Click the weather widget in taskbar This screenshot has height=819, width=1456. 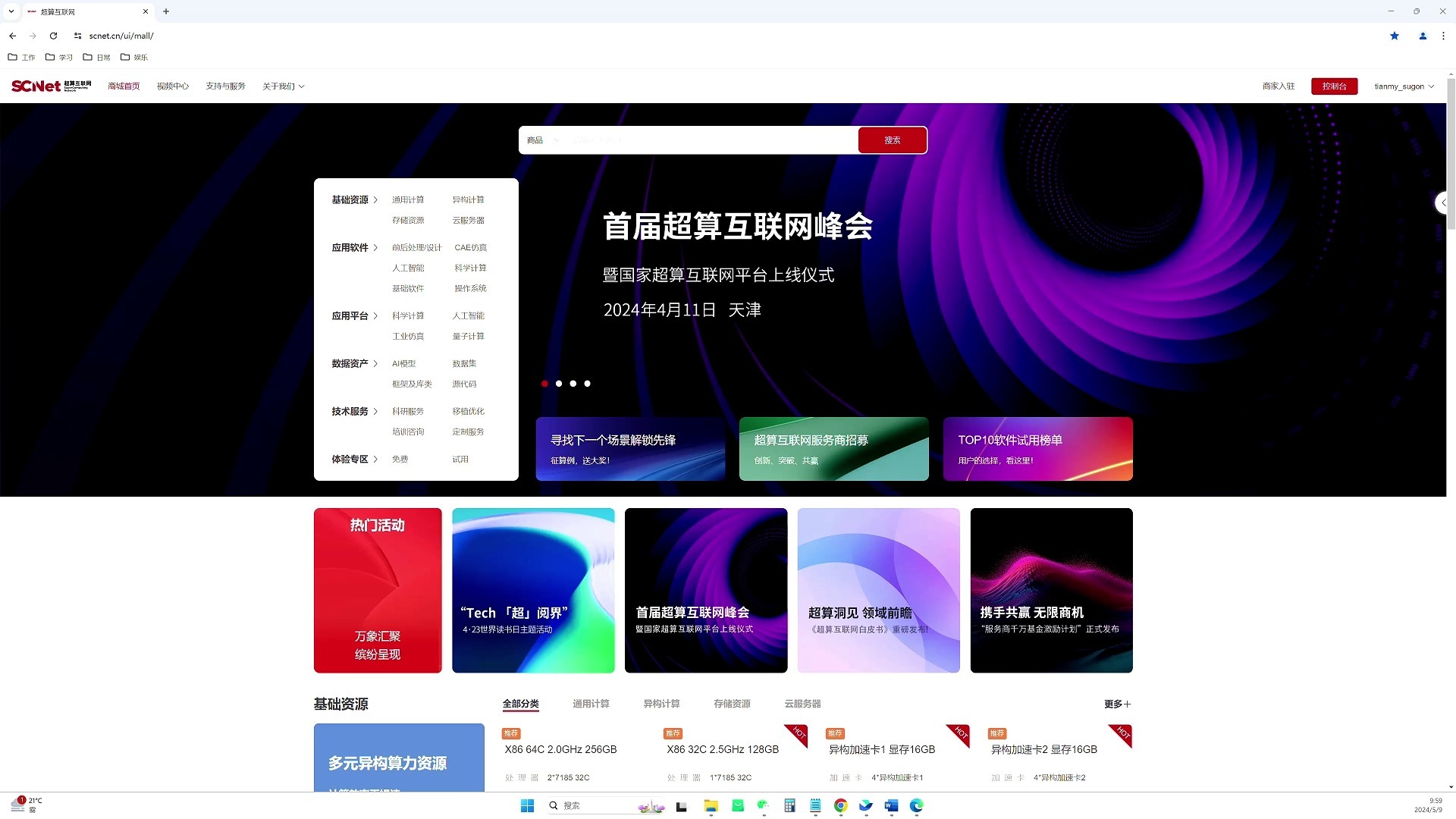click(27, 805)
